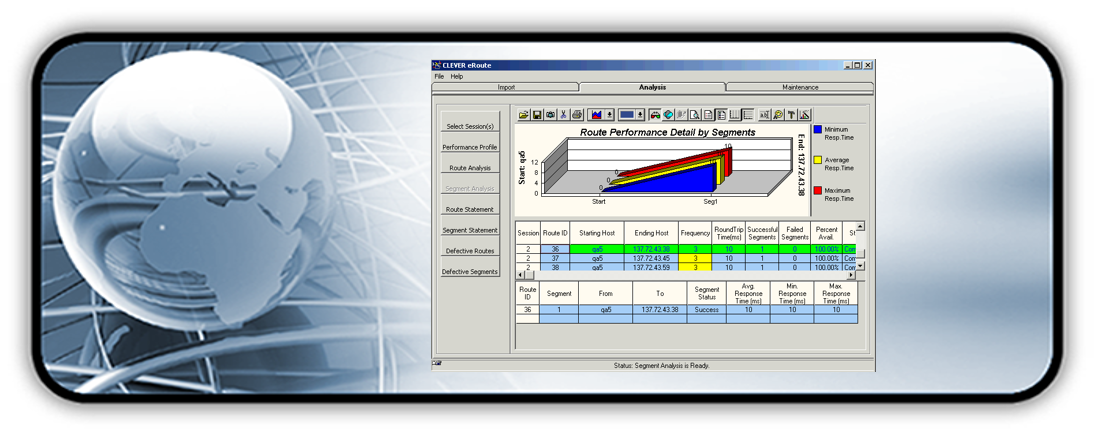Click the scissors cut icon
Viewport: 1094px width, 436px height.
point(564,114)
